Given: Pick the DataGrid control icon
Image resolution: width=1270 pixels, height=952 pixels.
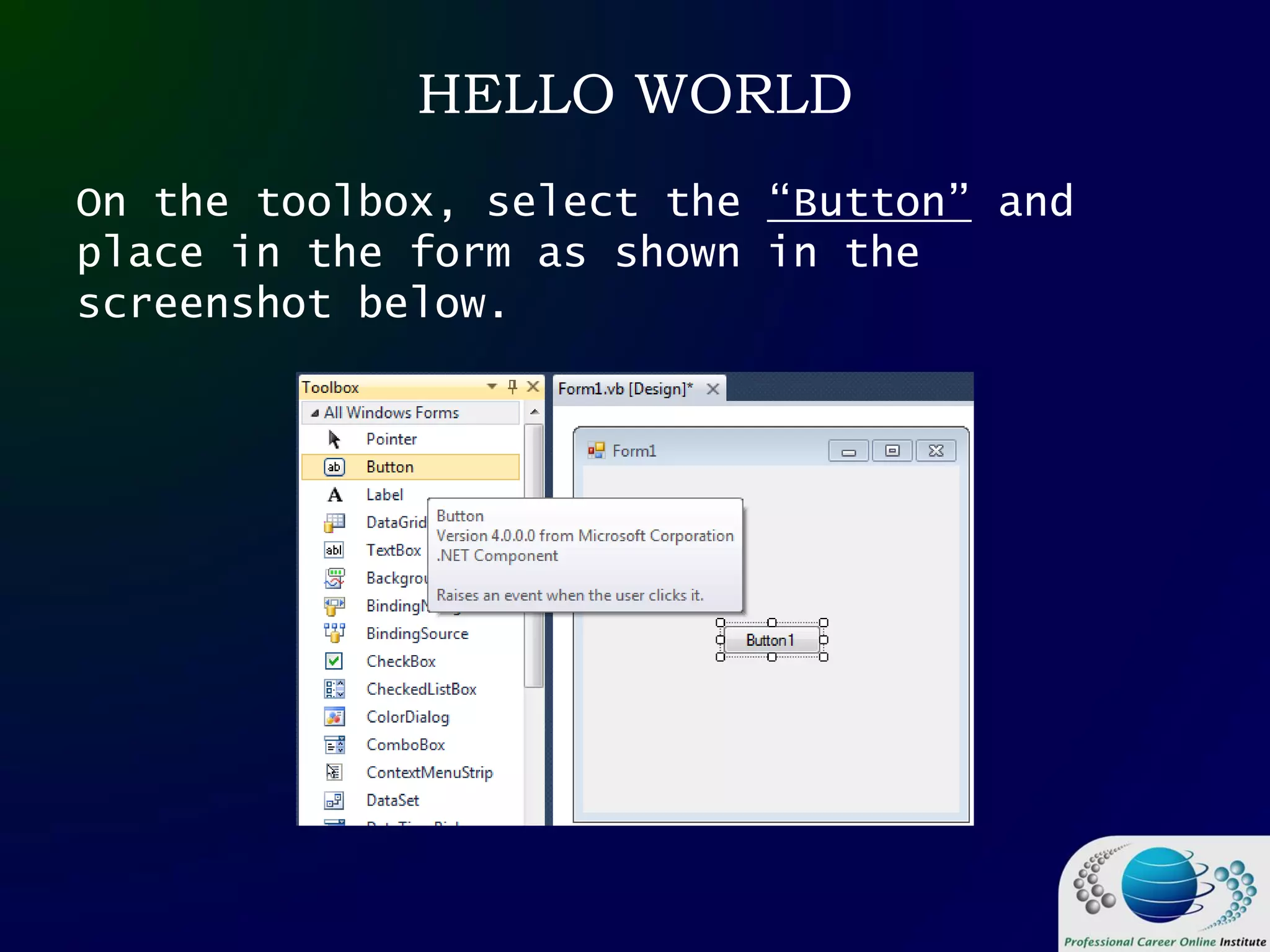Looking at the screenshot, I should [334, 522].
